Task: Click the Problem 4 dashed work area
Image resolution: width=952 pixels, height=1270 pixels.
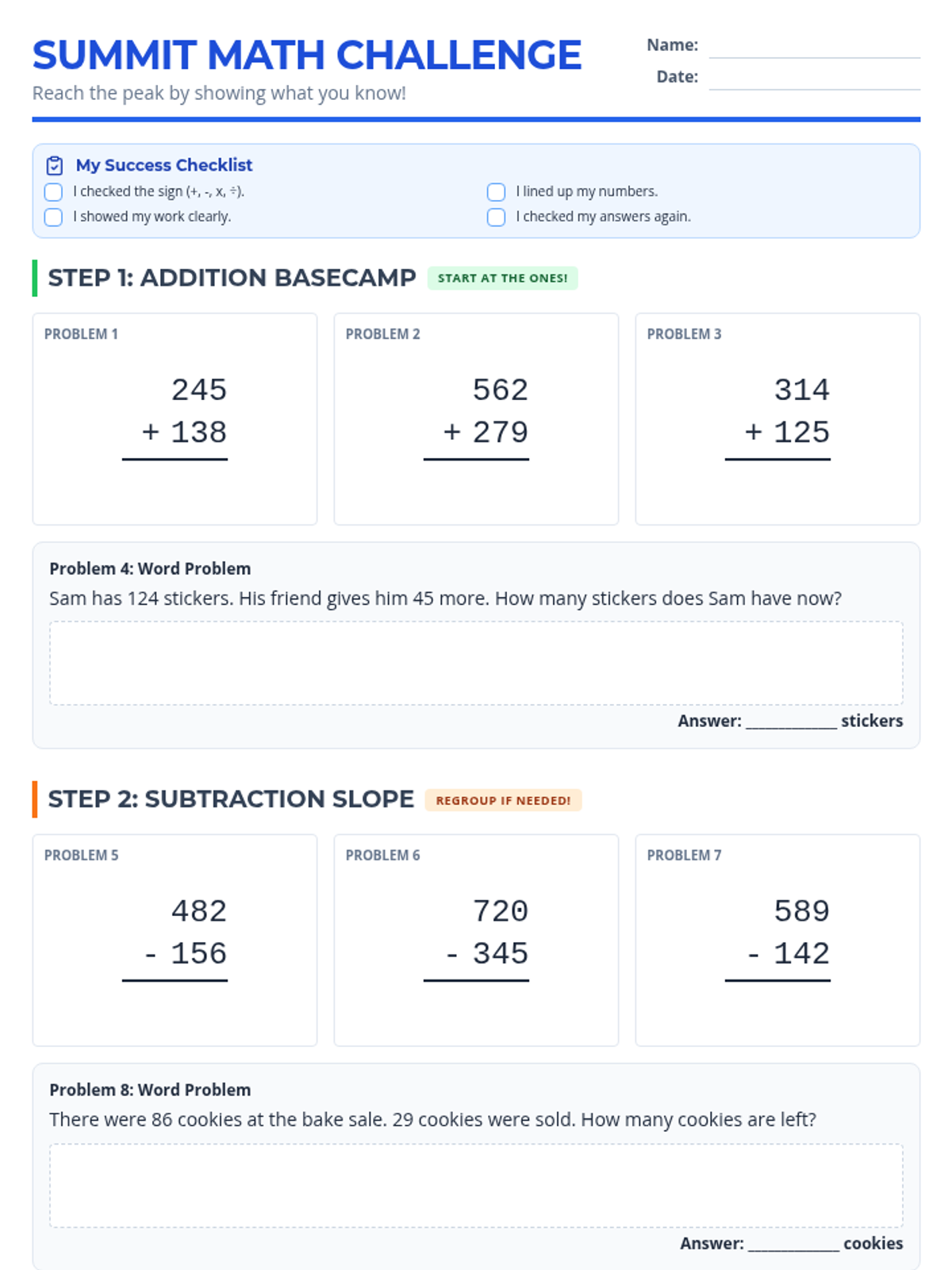Action: 476,664
